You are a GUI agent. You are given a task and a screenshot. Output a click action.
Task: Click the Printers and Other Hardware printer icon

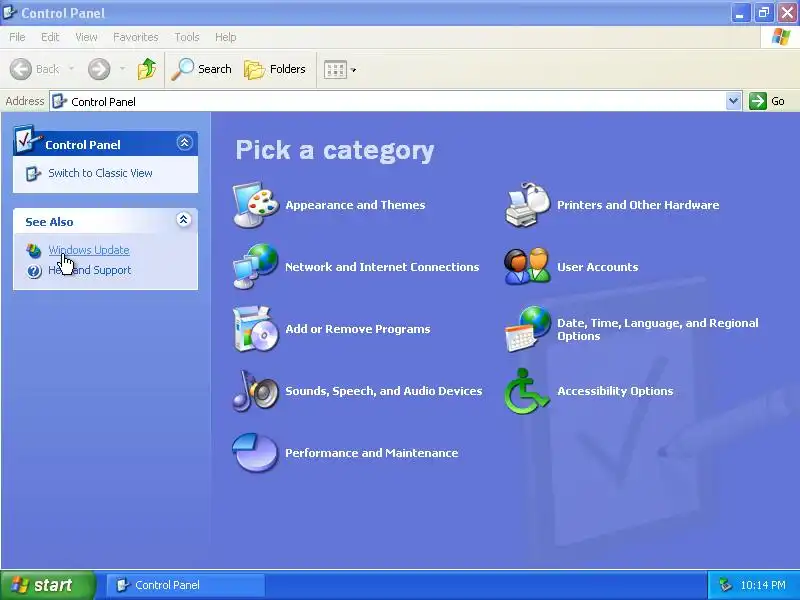pyautogui.click(x=528, y=205)
